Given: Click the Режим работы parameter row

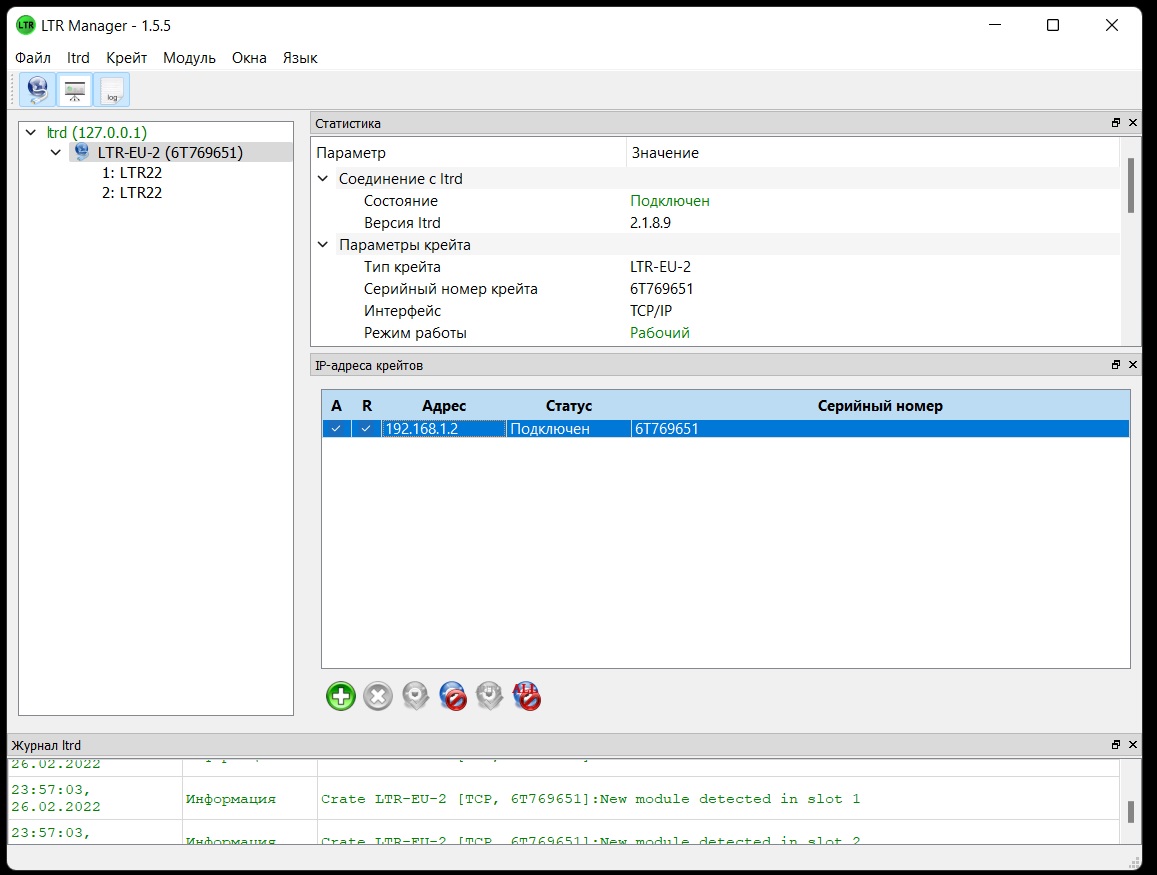Looking at the screenshot, I should point(415,333).
